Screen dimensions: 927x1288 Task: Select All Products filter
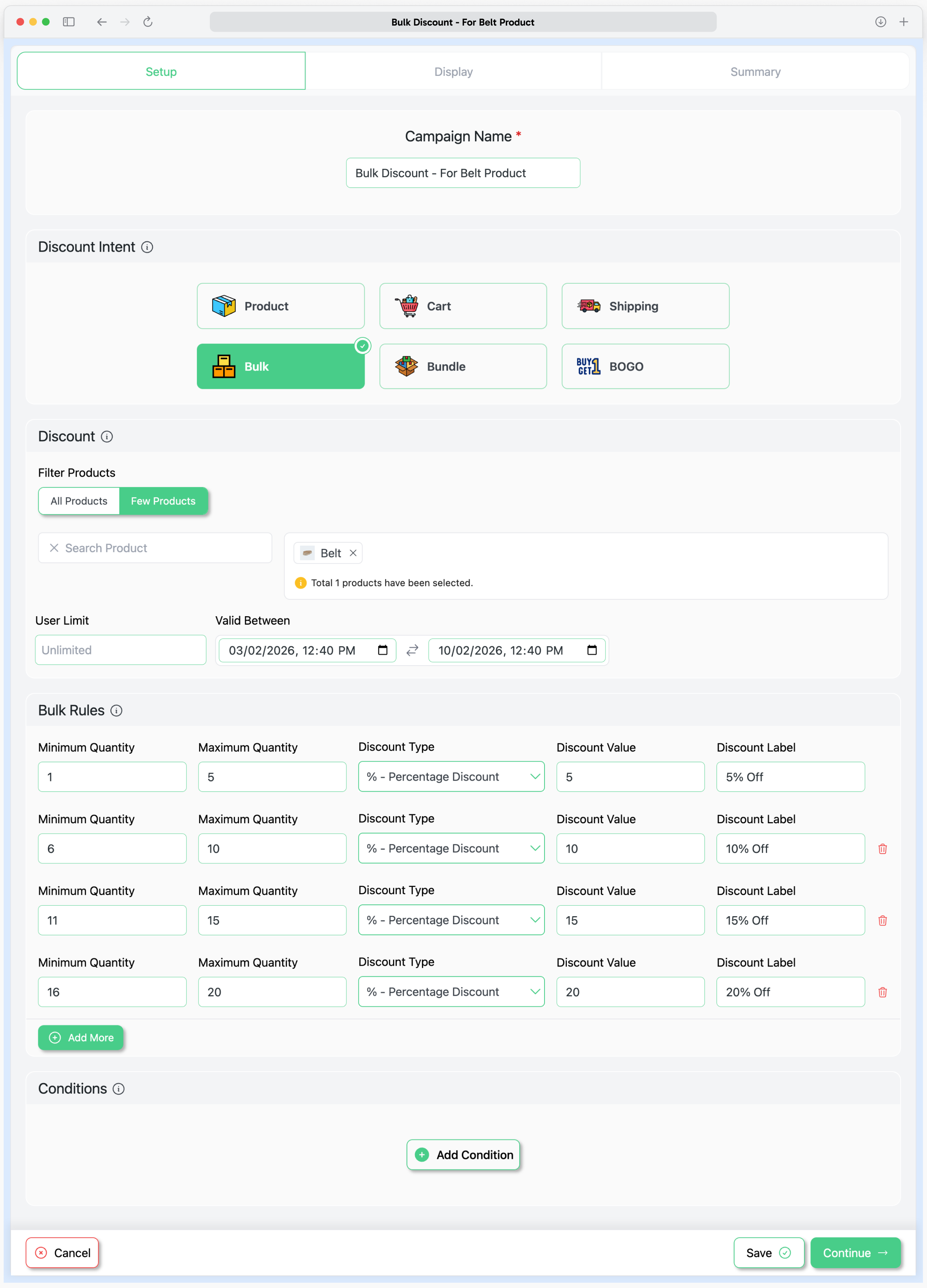(x=79, y=501)
